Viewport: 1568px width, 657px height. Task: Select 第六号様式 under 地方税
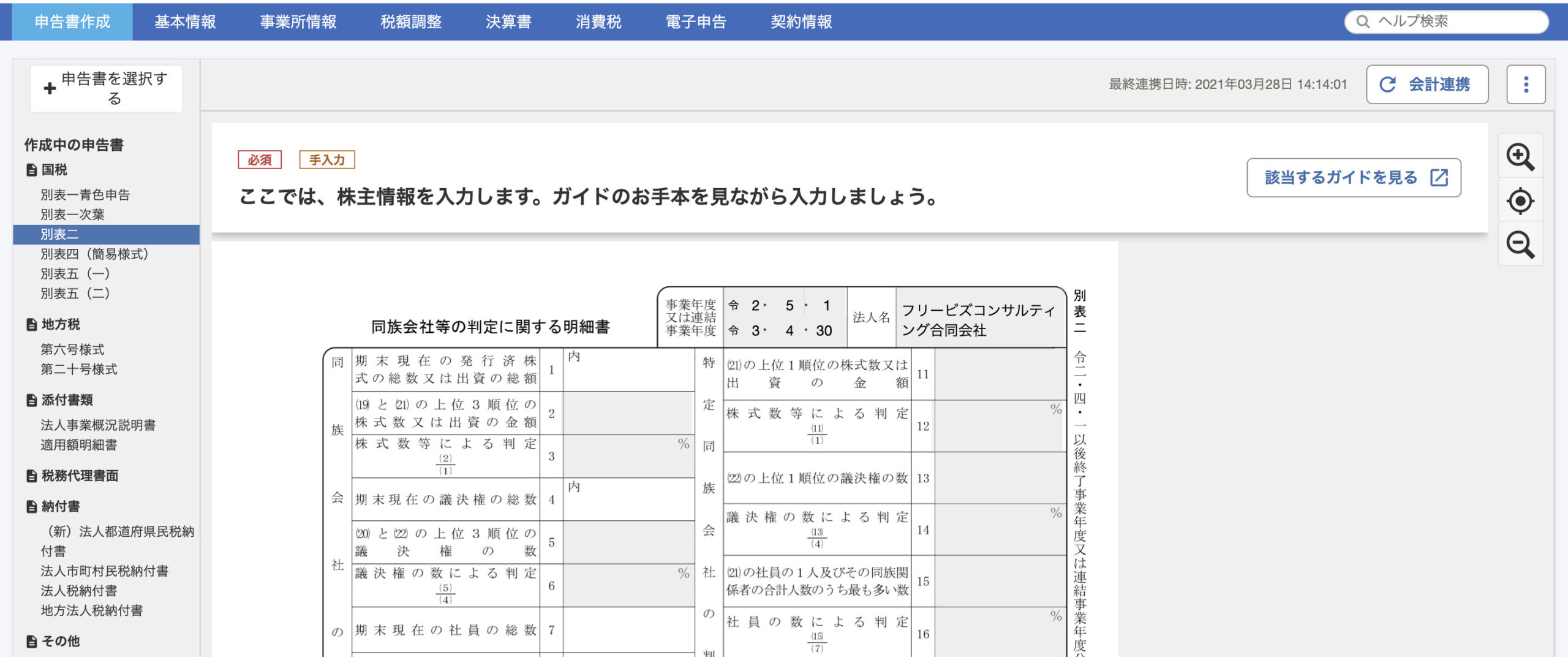[72, 349]
